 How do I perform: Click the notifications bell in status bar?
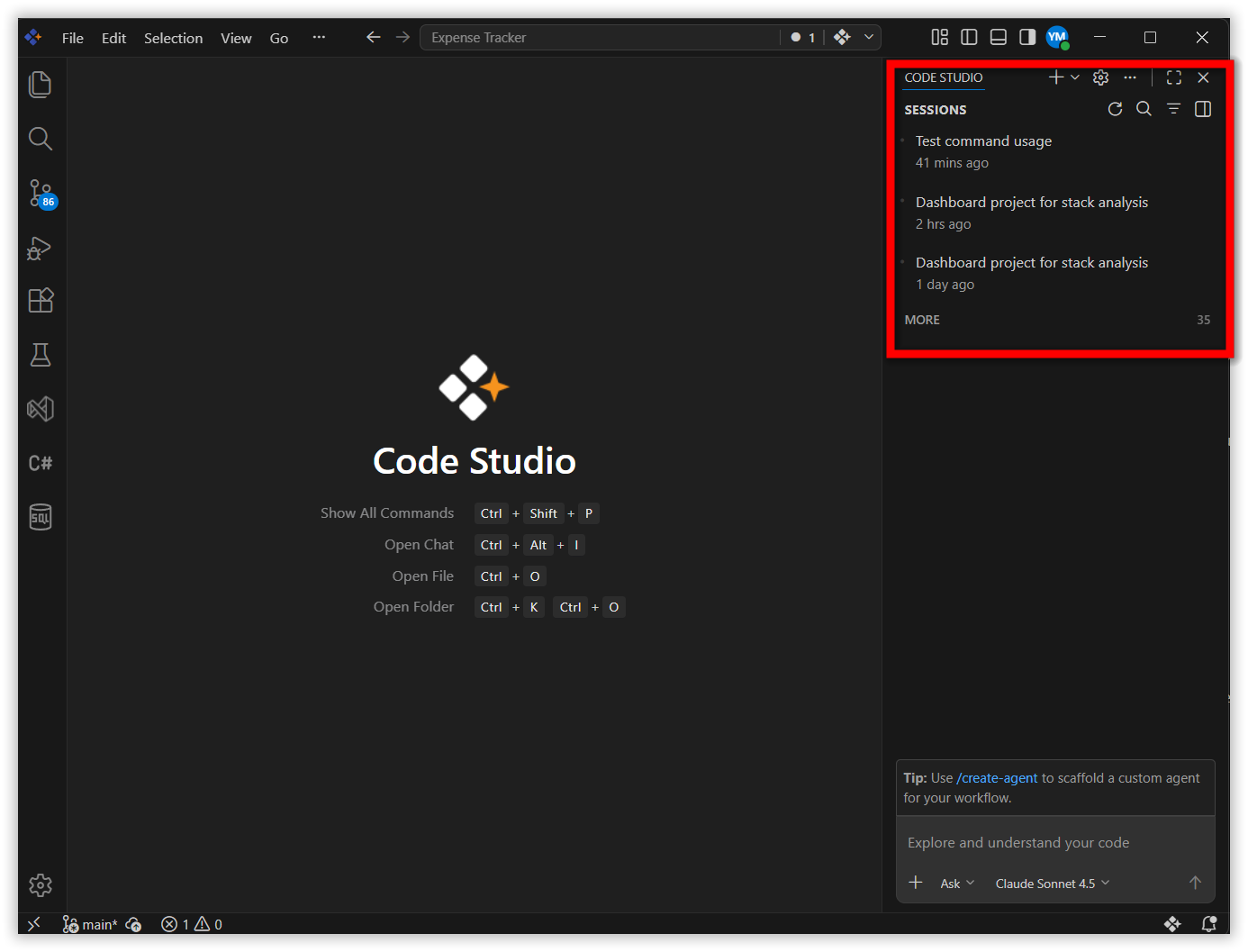[1209, 924]
